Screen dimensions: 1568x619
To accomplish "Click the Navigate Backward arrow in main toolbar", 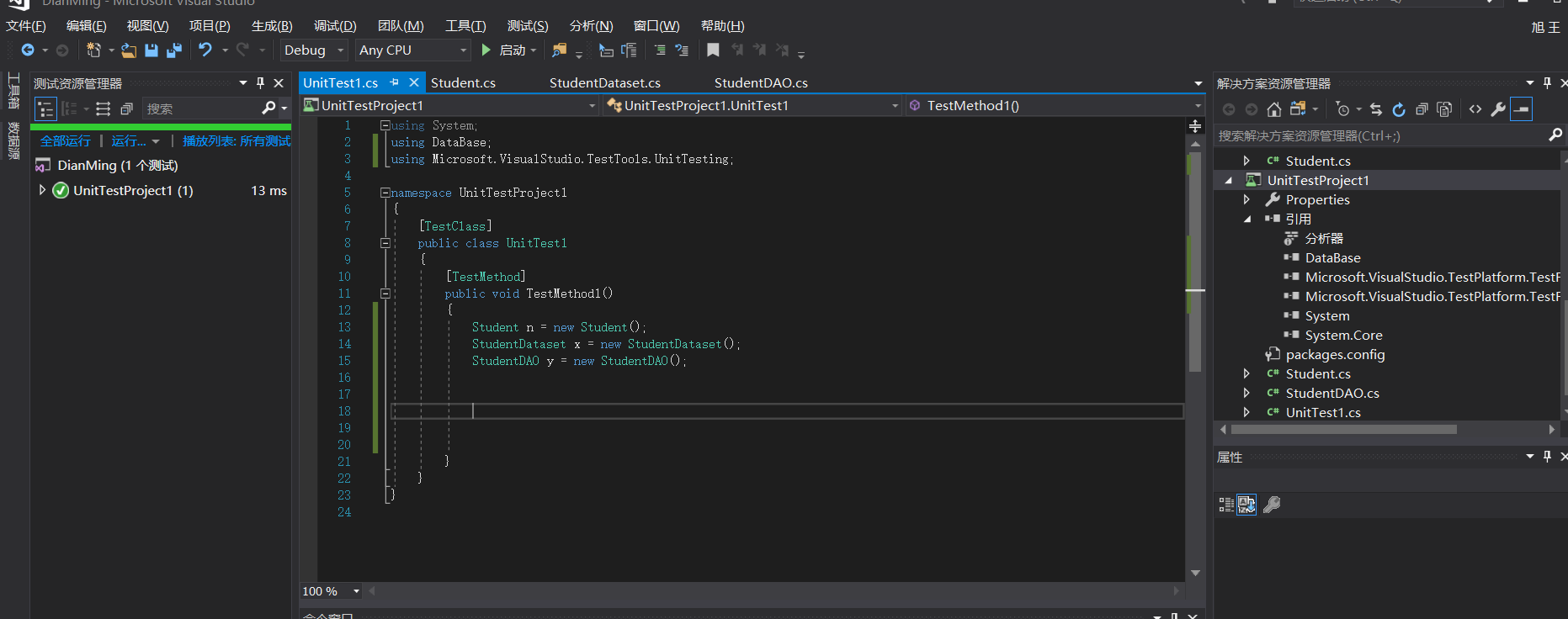I will tap(28, 50).
